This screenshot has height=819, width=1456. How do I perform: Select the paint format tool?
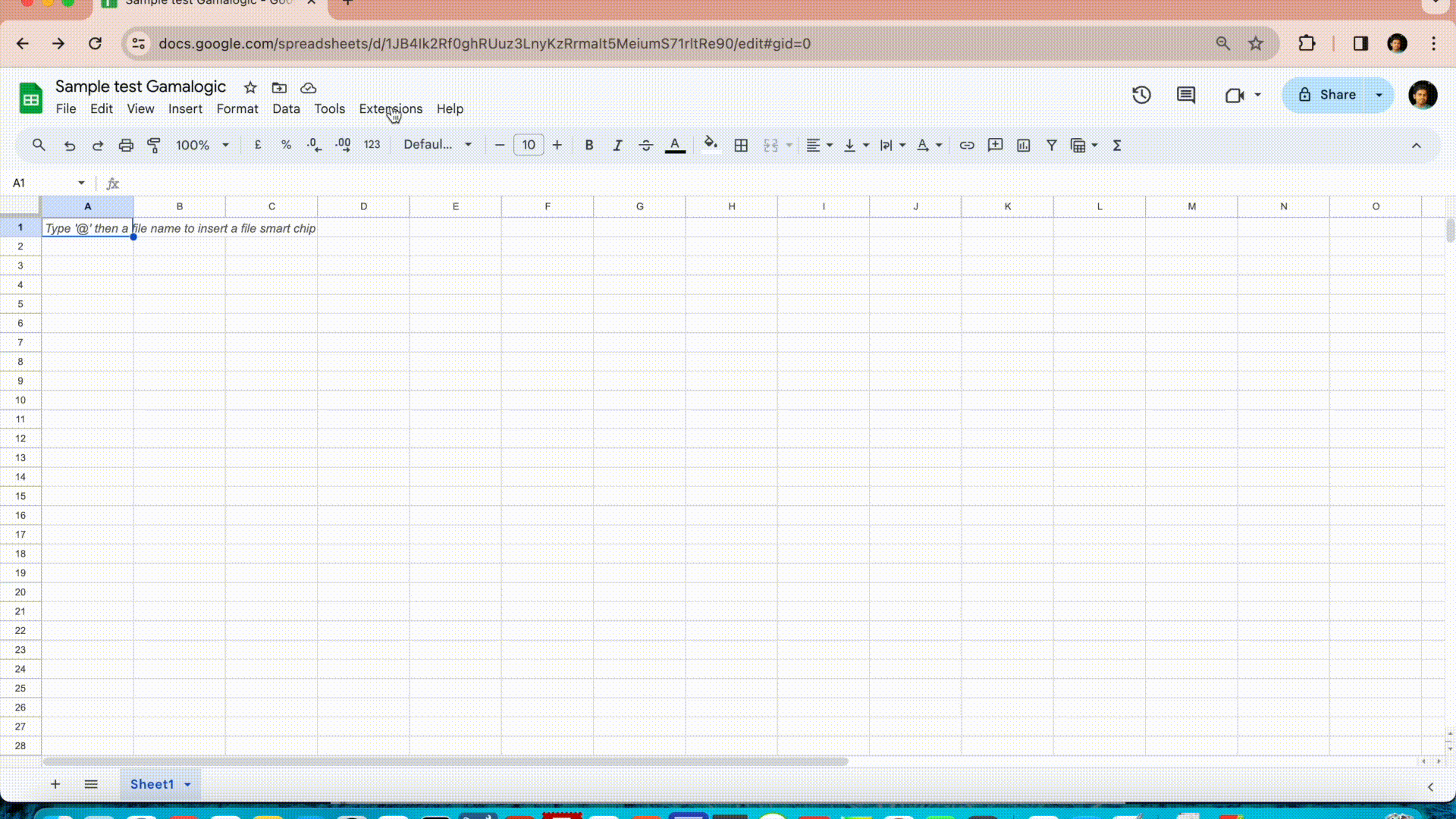[x=154, y=145]
